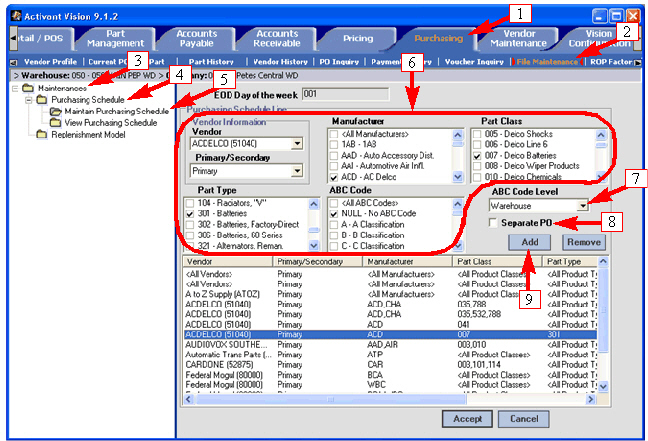Click the View Purchasing Schedule folder icon
648x441 pixels.
[x=55, y=123]
